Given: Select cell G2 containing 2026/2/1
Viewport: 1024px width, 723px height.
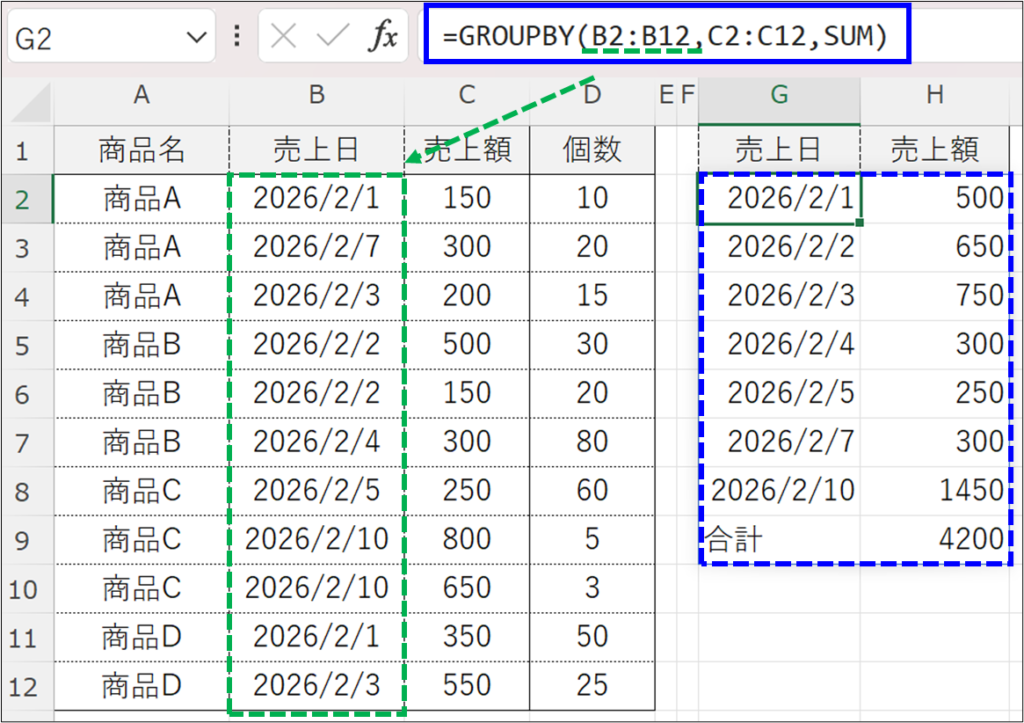Looking at the screenshot, I should pos(779,199).
